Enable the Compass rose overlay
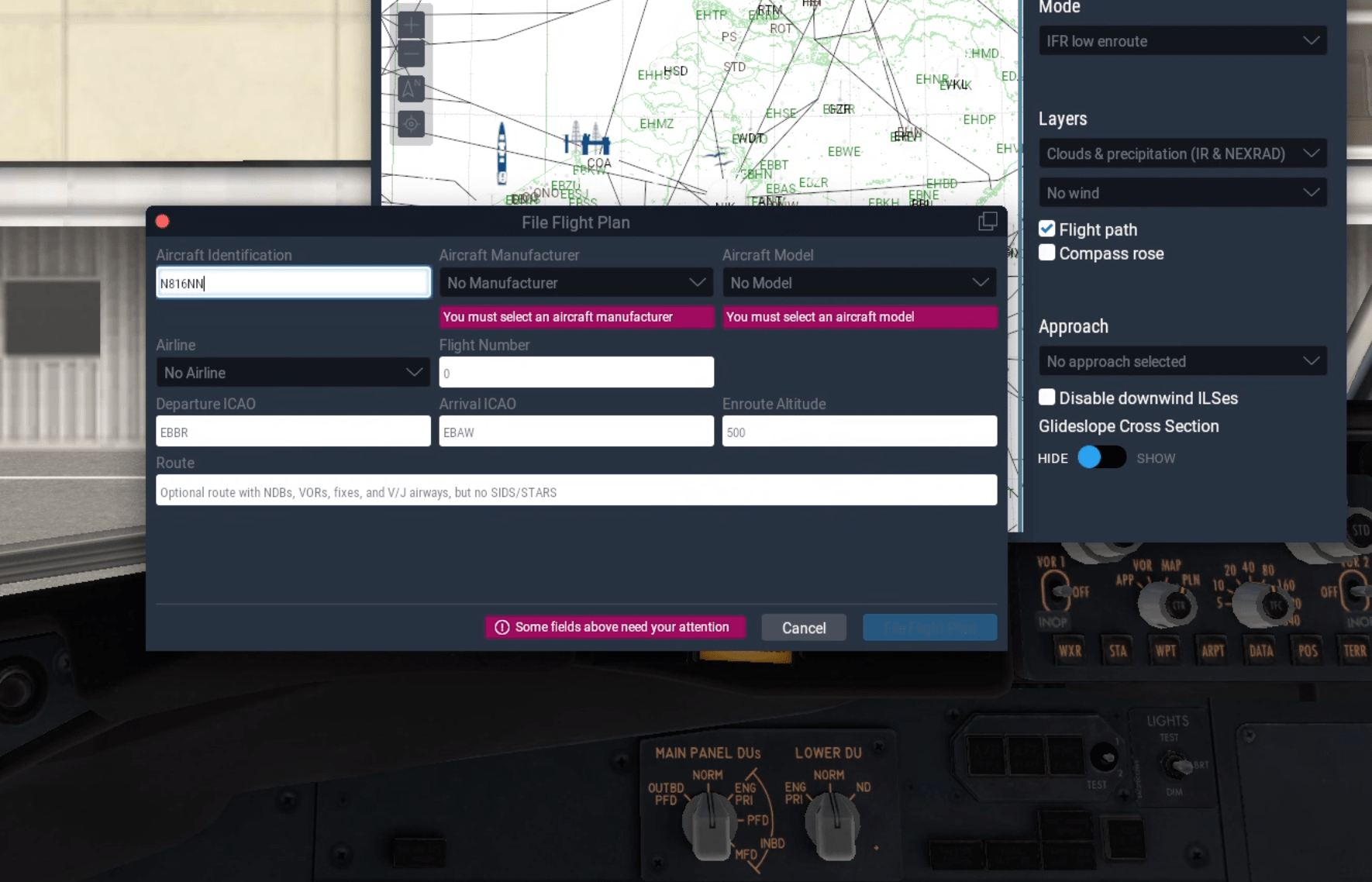Image resolution: width=1372 pixels, height=882 pixels. (1048, 252)
